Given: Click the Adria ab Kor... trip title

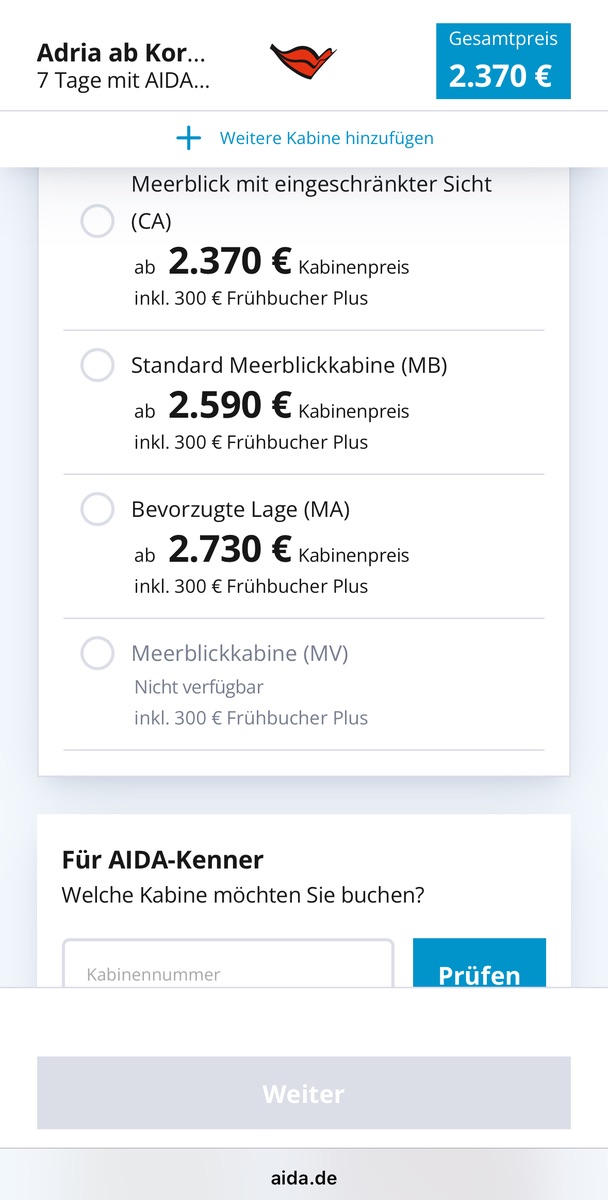Looking at the screenshot, I should [121, 52].
